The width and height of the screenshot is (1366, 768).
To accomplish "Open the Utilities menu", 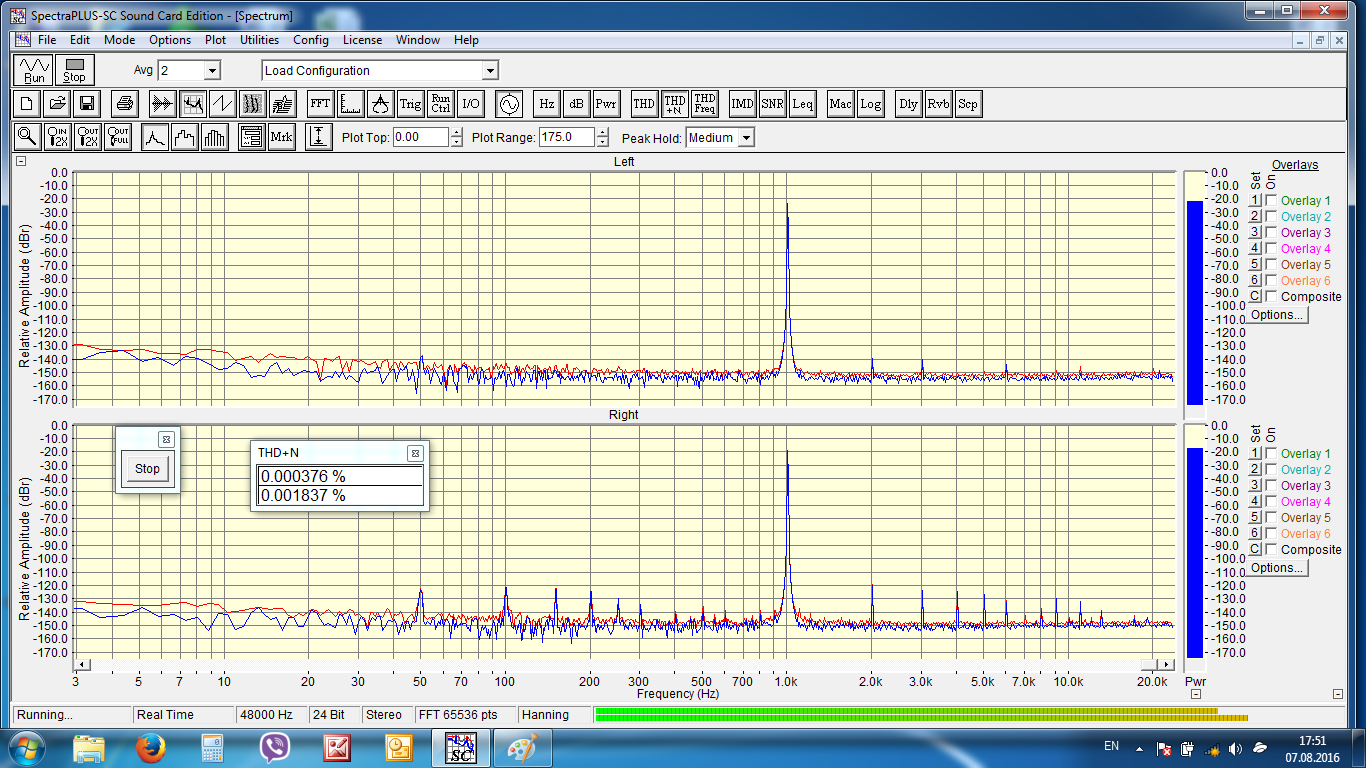I will point(259,40).
